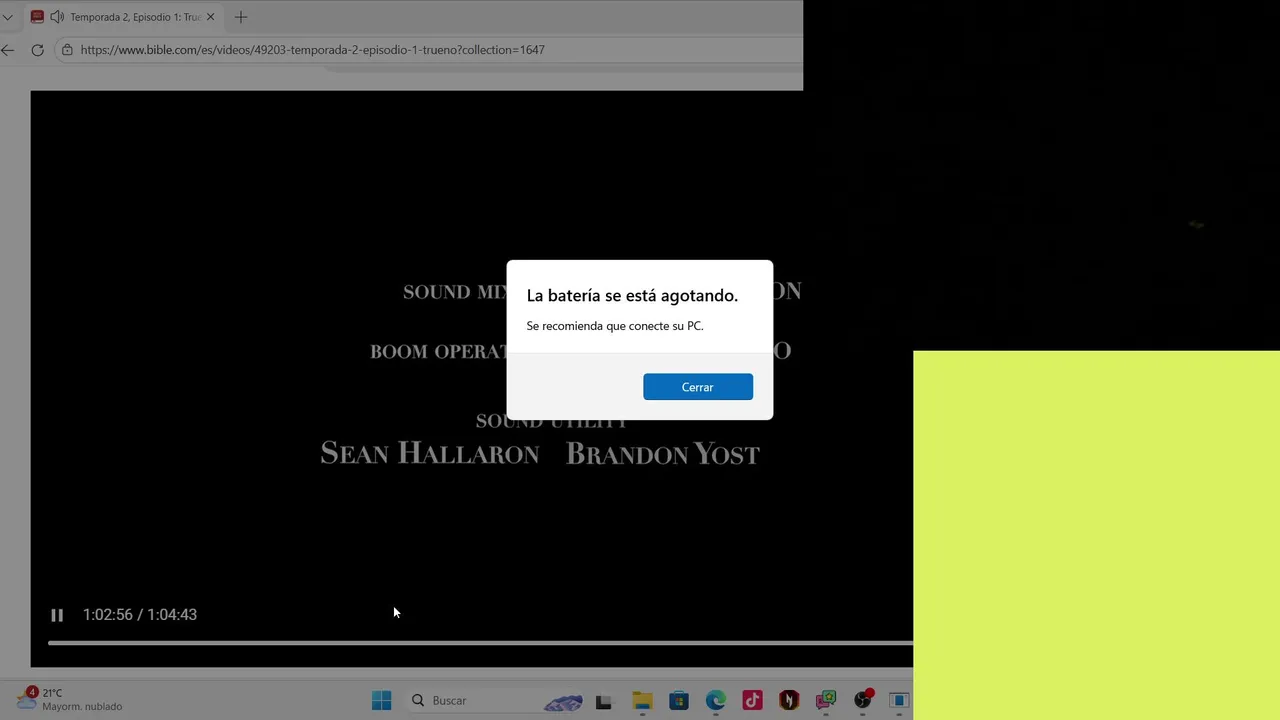Click the battery warning title text
Viewport: 1280px width, 720px height.
(632, 295)
